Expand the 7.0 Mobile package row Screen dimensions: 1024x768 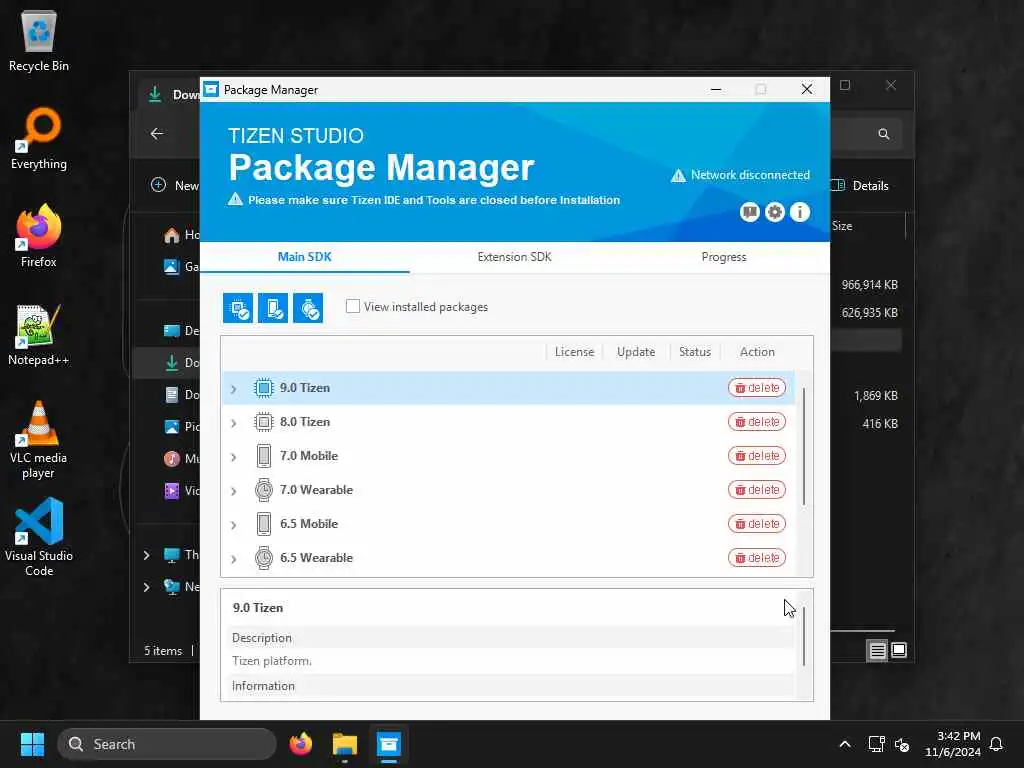coord(234,456)
